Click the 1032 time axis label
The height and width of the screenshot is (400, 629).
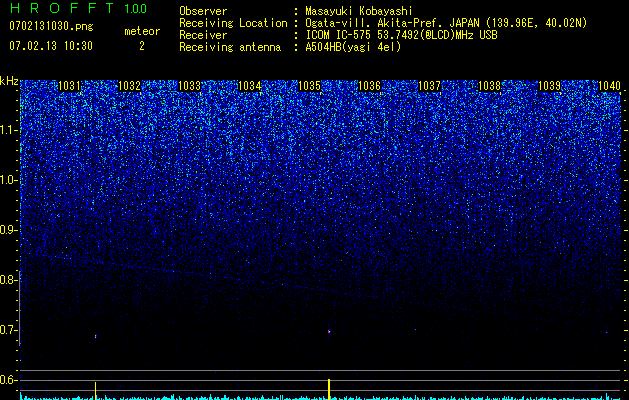click(x=129, y=86)
